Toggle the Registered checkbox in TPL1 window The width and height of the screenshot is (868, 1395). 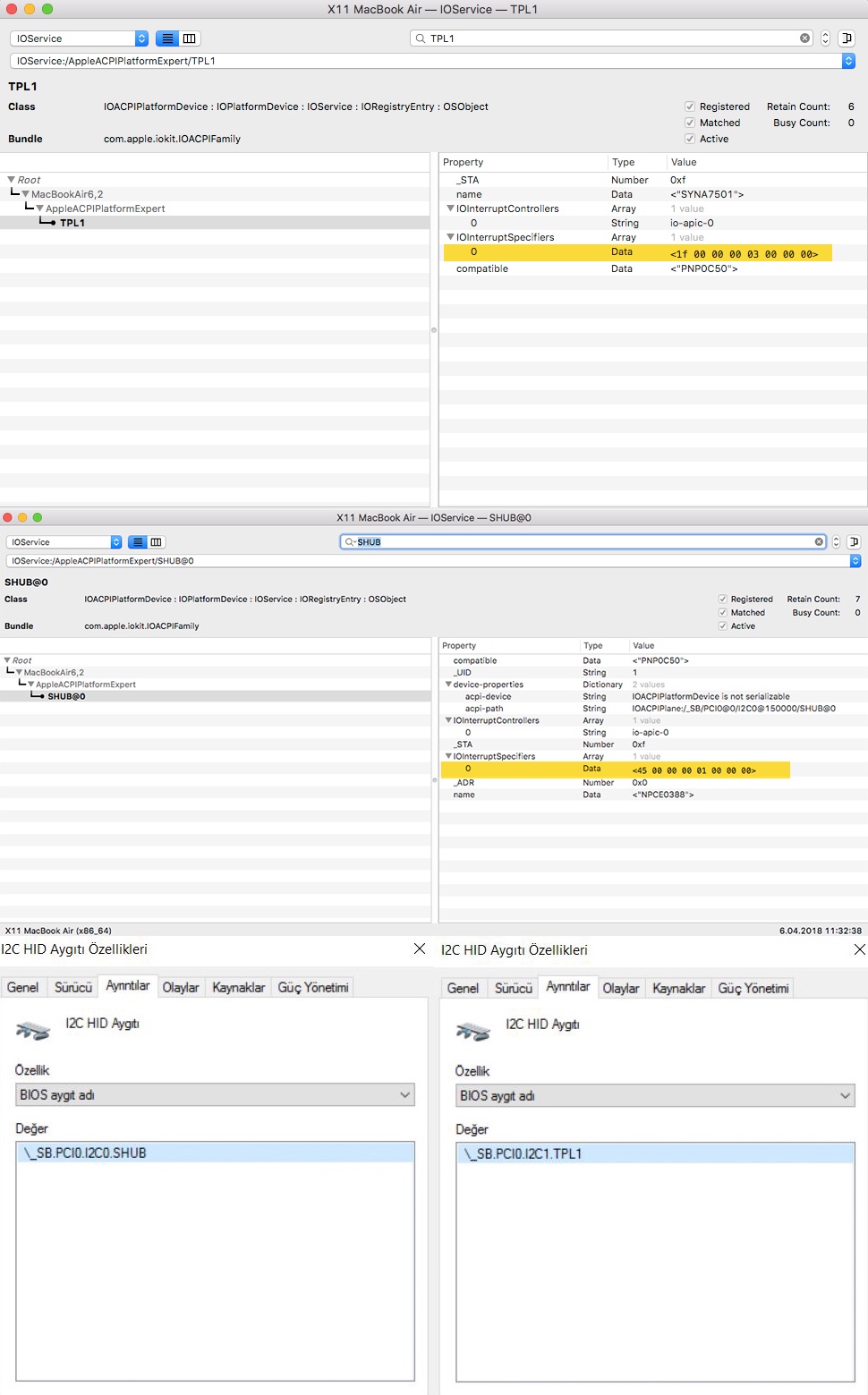tap(690, 106)
